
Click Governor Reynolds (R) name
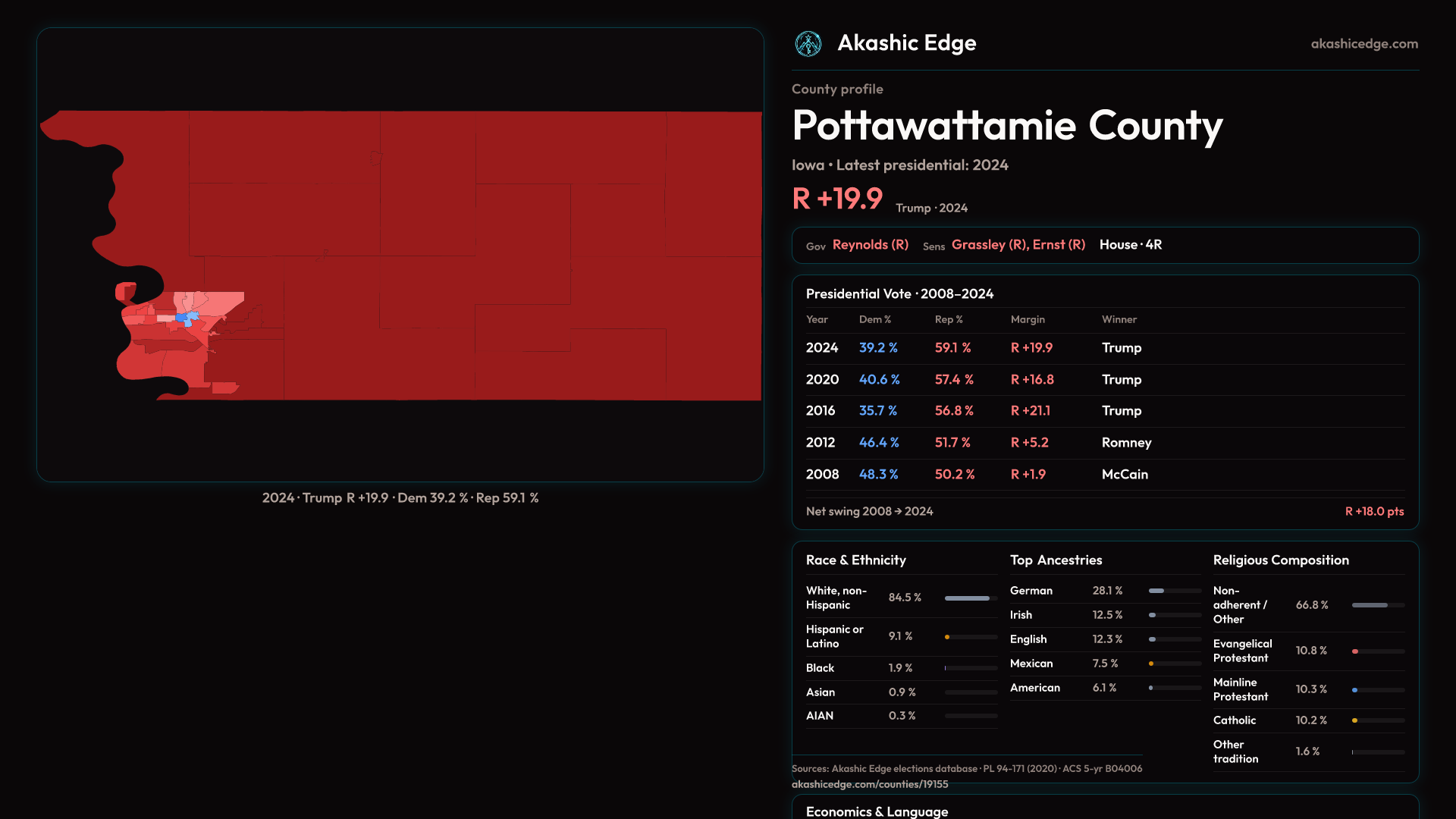870,245
